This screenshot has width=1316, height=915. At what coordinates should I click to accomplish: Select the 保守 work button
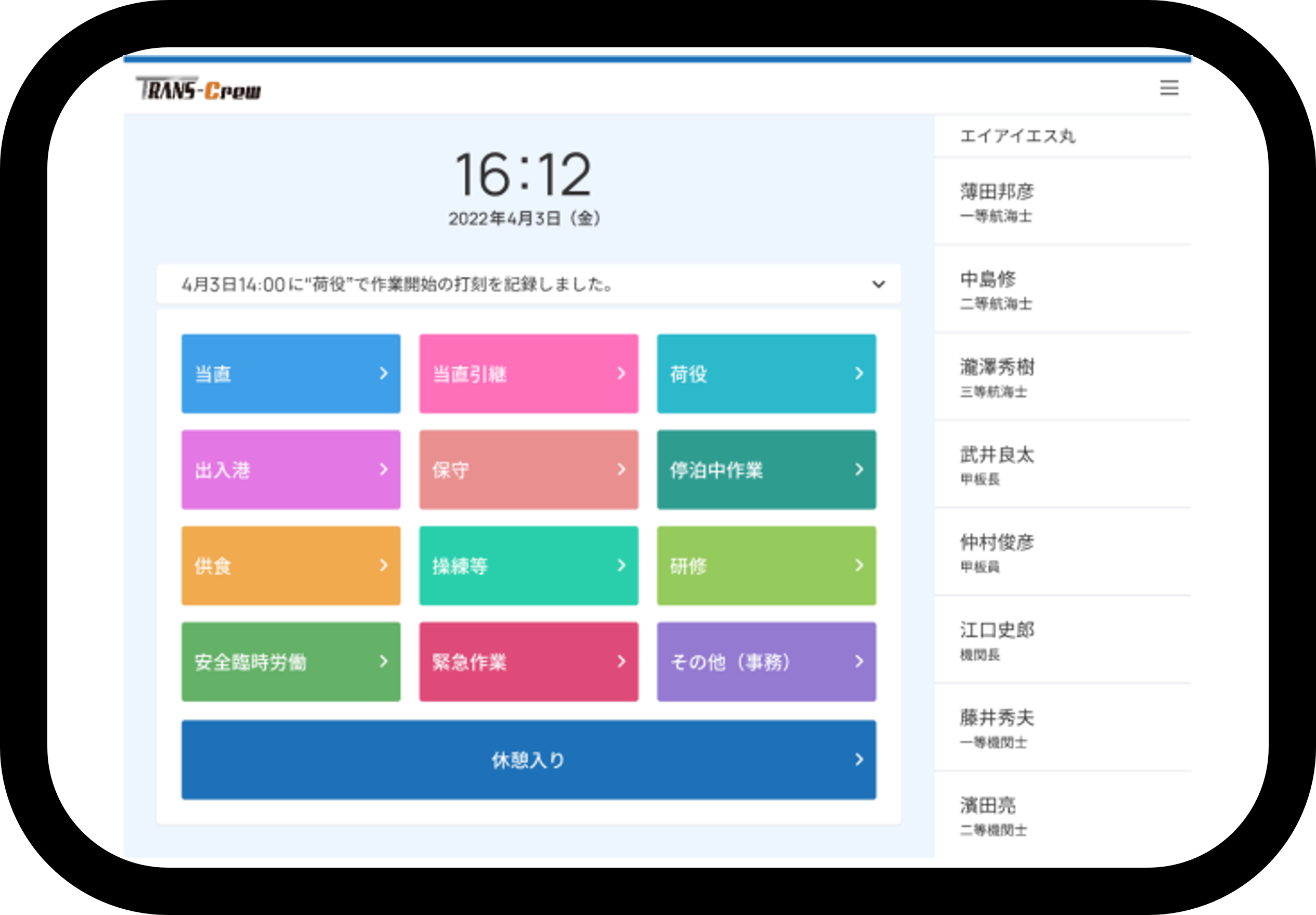(x=529, y=470)
